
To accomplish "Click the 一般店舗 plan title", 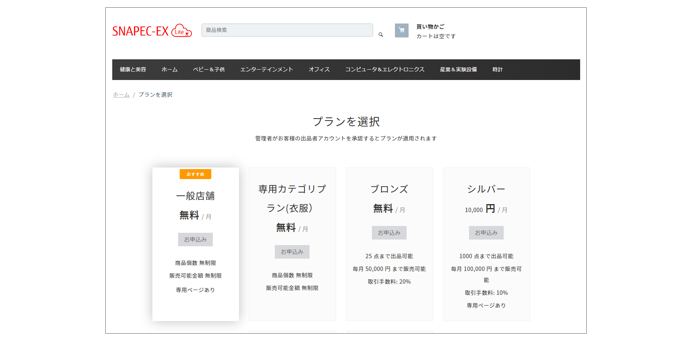I will pos(195,196).
